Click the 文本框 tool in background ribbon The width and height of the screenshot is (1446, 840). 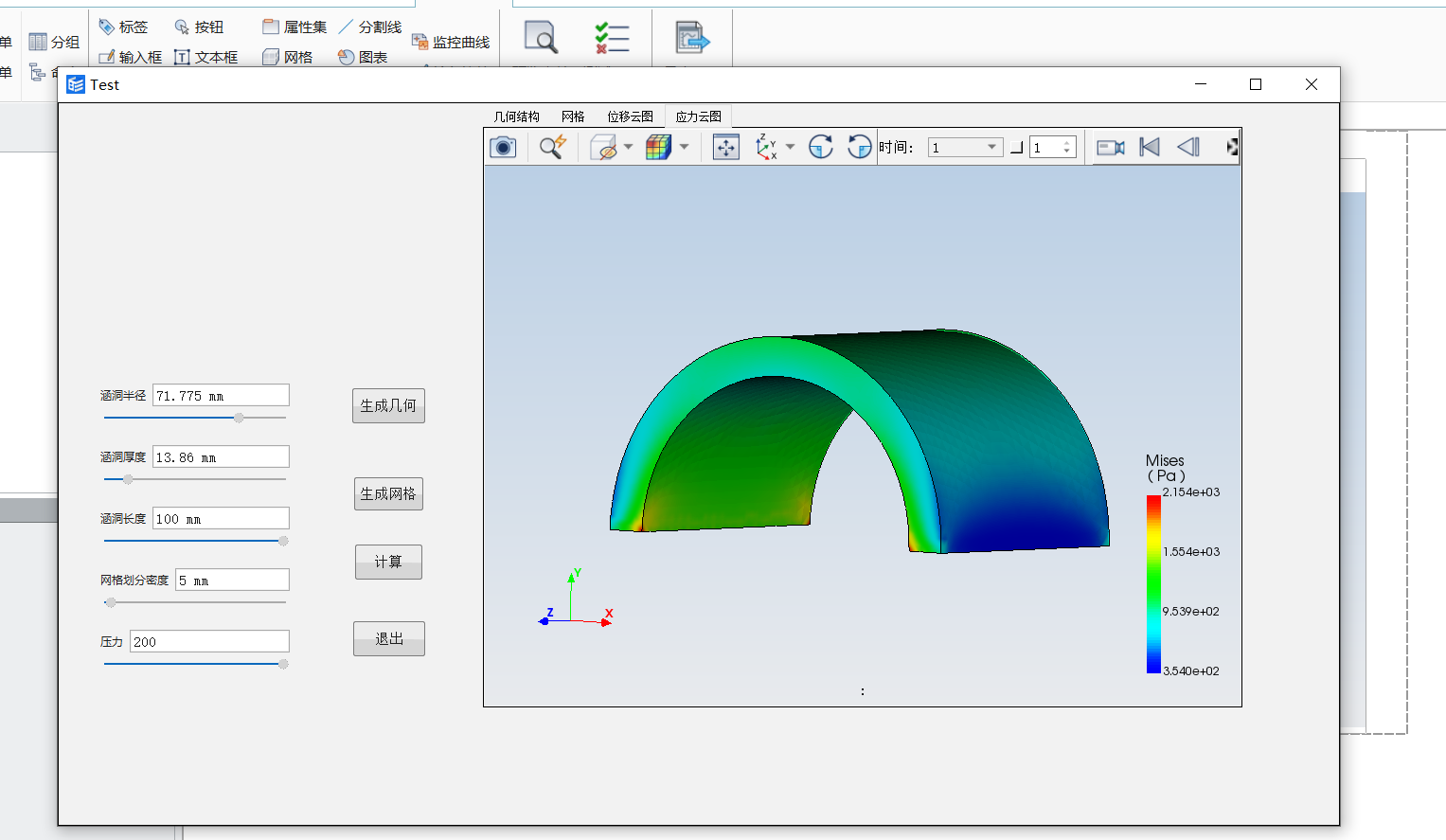[206, 57]
